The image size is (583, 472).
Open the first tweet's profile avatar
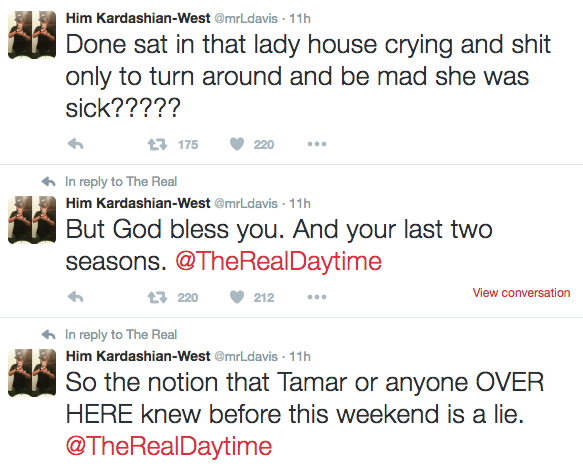point(32,35)
